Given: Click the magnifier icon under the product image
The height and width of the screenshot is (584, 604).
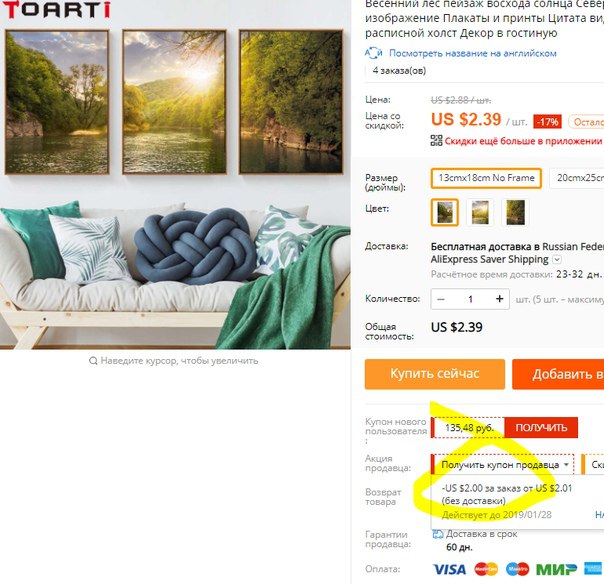Looking at the screenshot, I should 93,361.
